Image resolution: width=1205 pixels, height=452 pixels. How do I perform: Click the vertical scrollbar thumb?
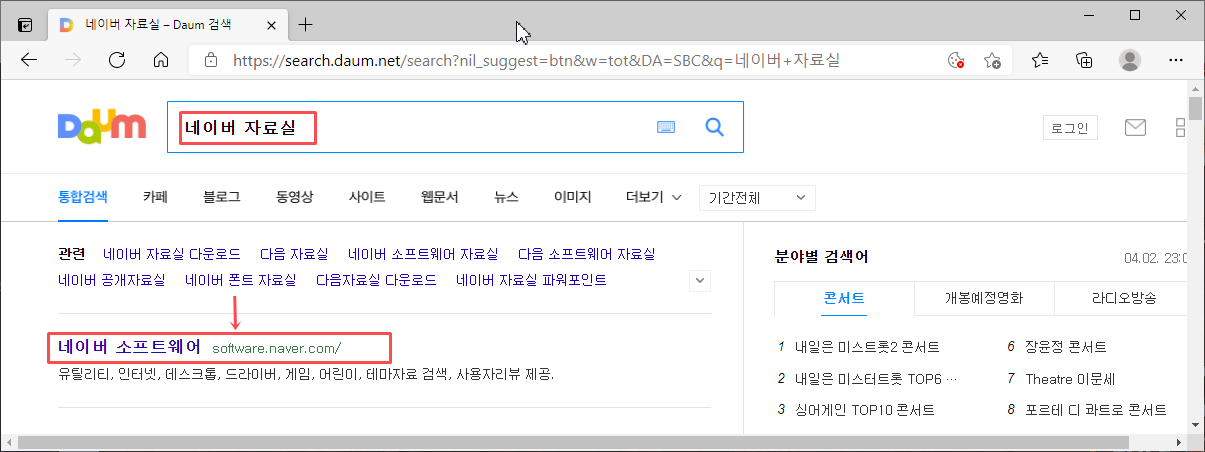coord(1195,108)
